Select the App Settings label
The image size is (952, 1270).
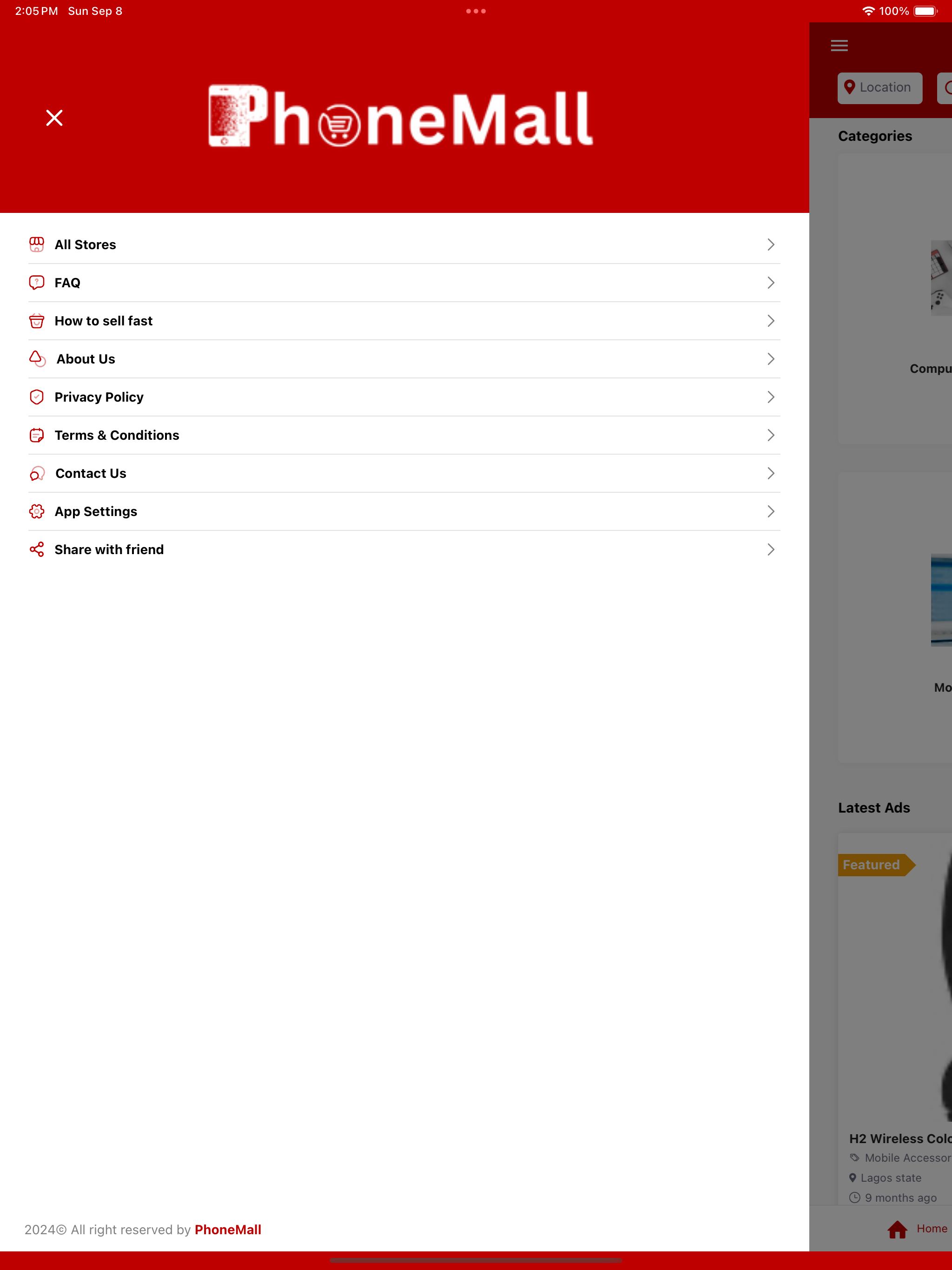pos(96,511)
